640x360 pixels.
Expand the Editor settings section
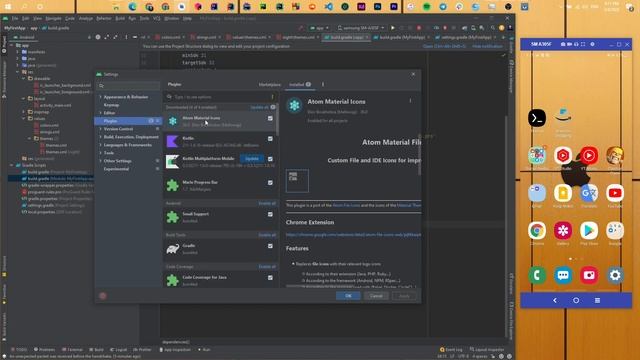[x=100, y=113]
